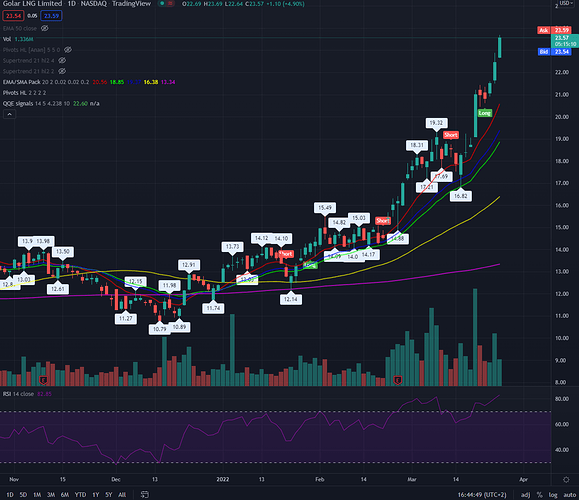Click green 18.85 EMA value in legend
Screen dimensions: 579x500
click(117, 82)
